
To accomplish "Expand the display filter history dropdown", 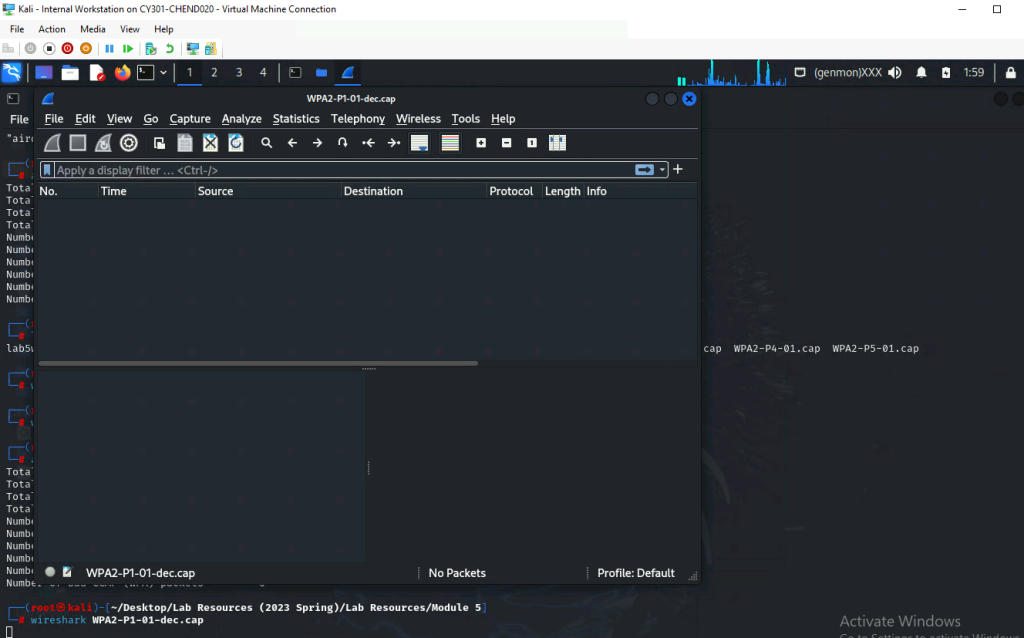I will 663,170.
